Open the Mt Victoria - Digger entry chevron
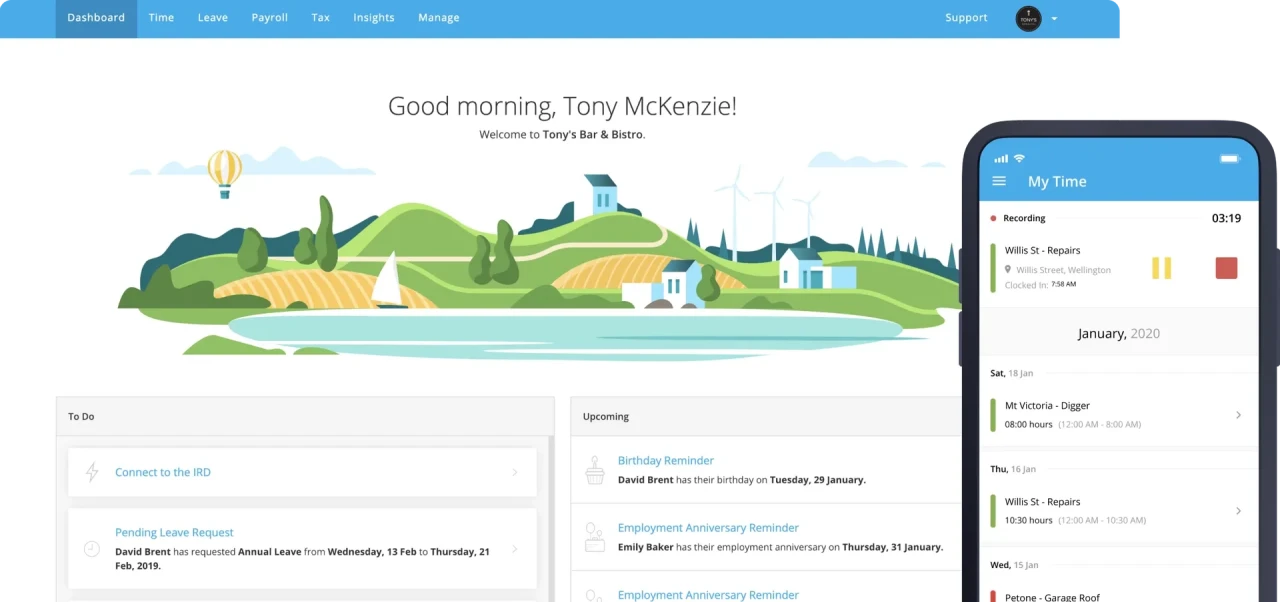The height and width of the screenshot is (602, 1280). click(x=1238, y=415)
